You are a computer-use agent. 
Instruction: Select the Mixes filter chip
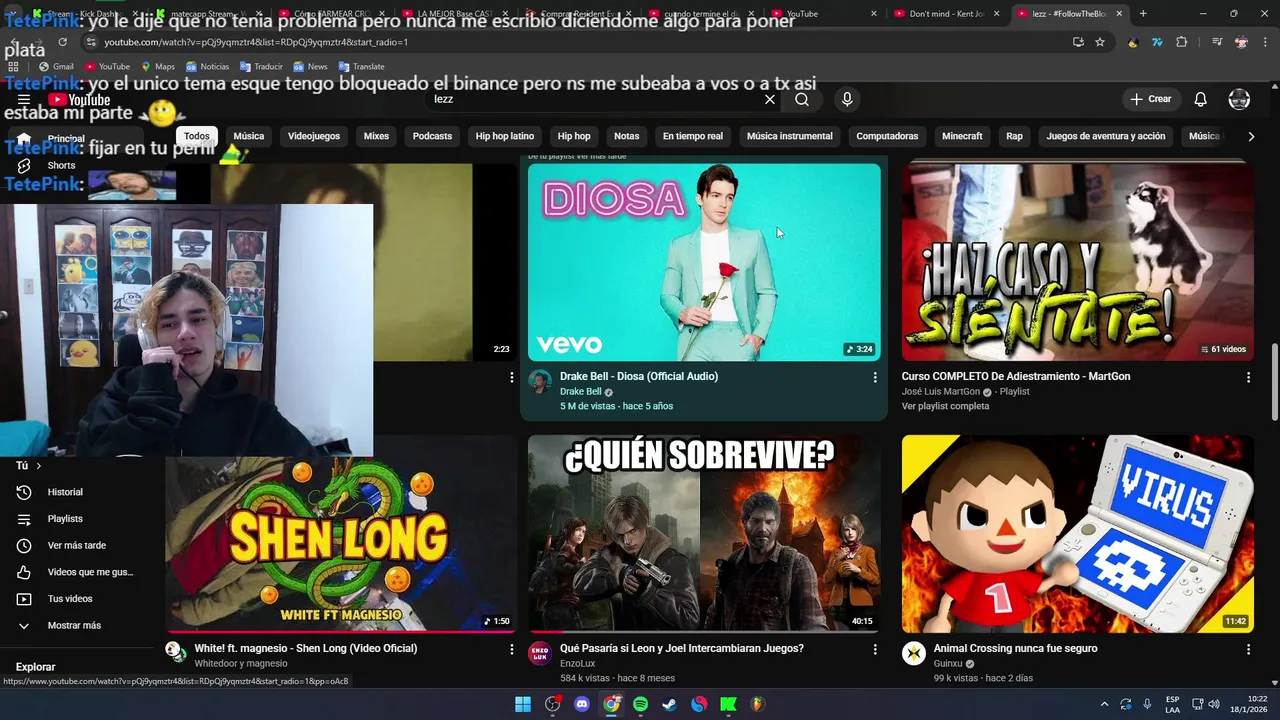pos(376,136)
